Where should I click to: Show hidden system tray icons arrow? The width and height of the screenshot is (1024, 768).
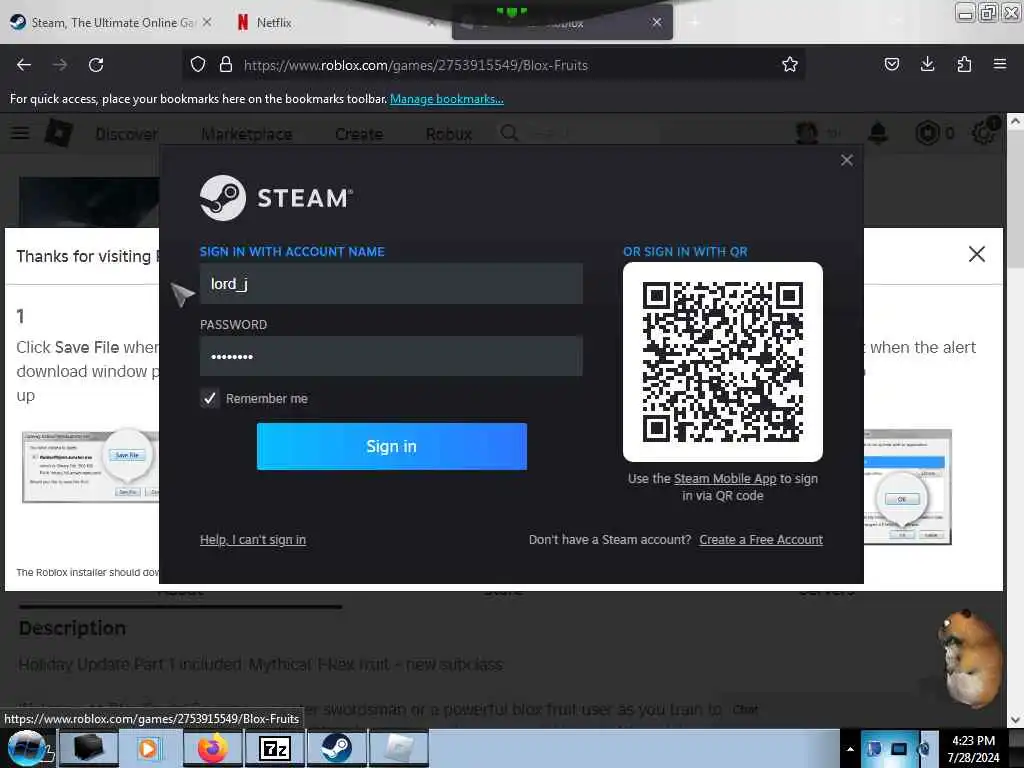(850, 749)
